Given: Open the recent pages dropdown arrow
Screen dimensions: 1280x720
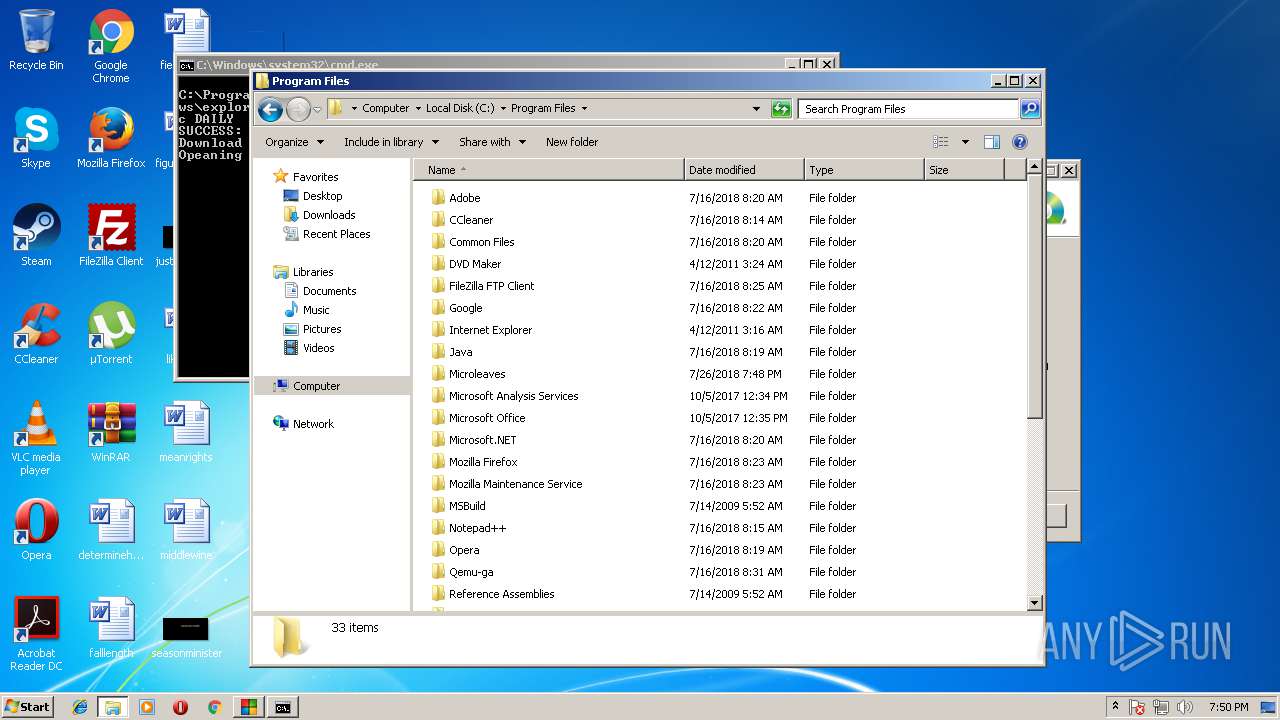Looking at the screenshot, I should click(x=317, y=109).
